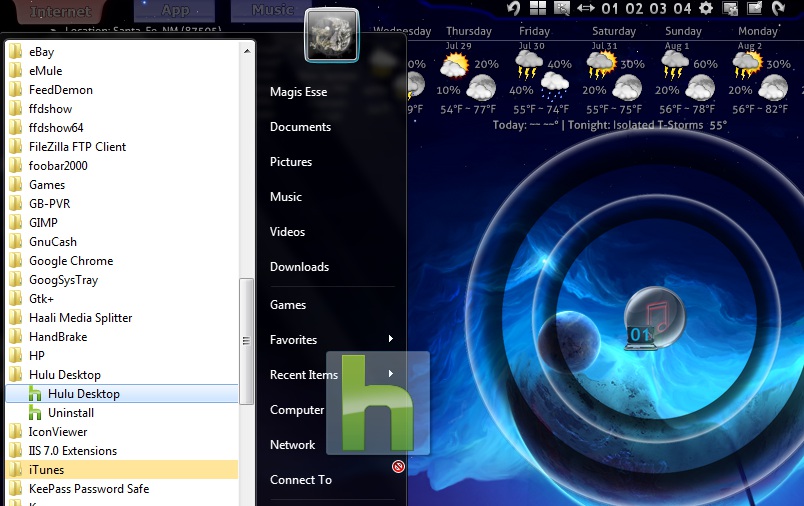Click the red blocked icon beside Connect To

click(x=398, y=467)
